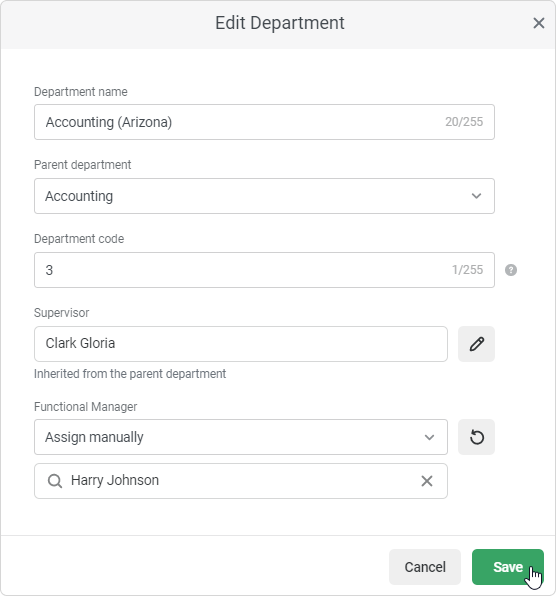Image resolution: width=556 pixels, height=596 pixels.
Task: Open the Department code help tooltip icon
Action: click(511, 270)
